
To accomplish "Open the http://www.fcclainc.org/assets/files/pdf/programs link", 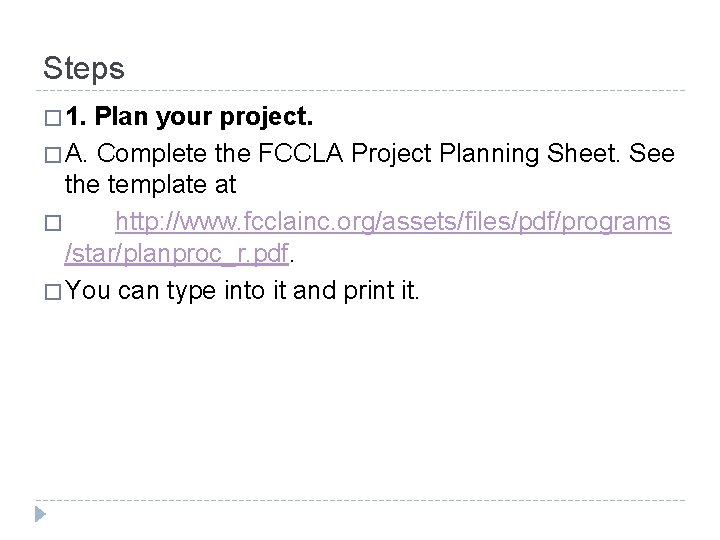I will click(x=393, y=222).
